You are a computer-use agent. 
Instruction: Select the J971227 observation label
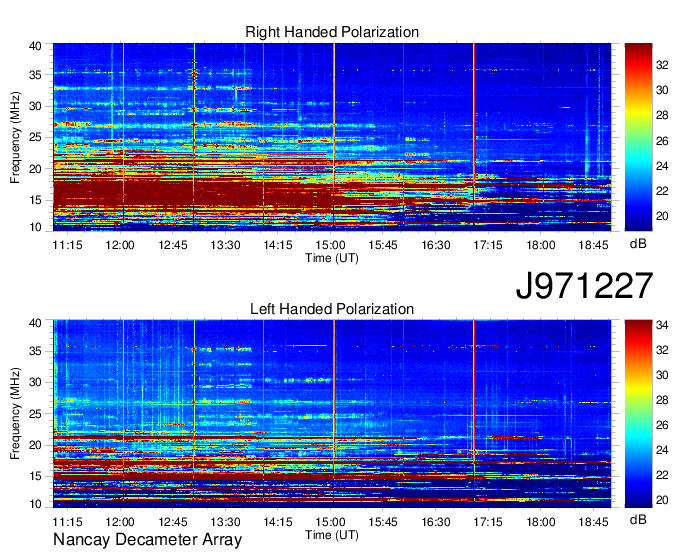(584, 286)
